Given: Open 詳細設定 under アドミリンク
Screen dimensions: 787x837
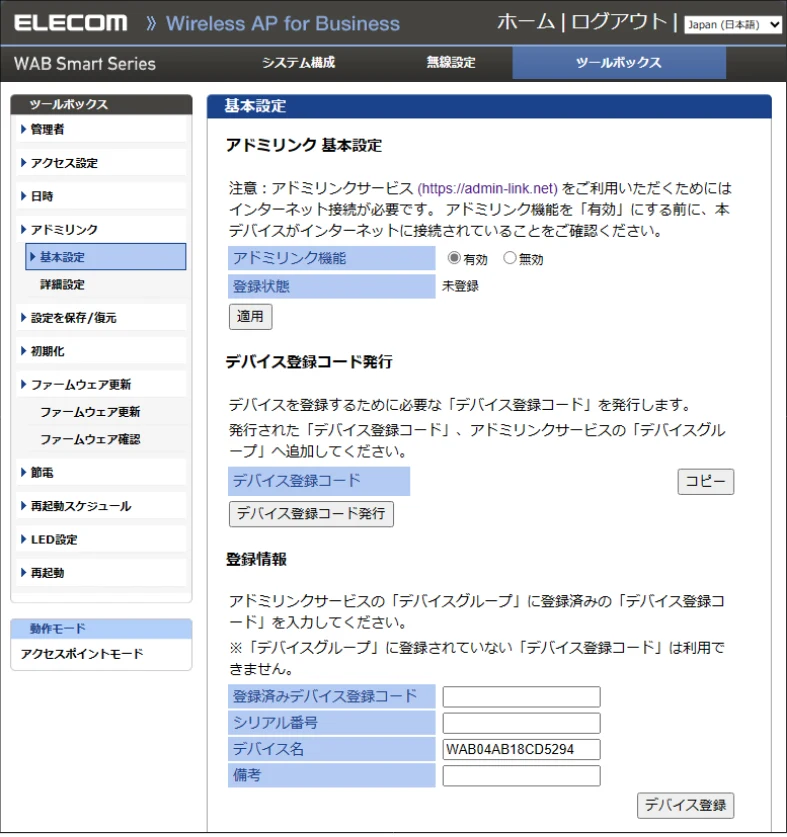Looking at the screenshot, I should 62,285.
